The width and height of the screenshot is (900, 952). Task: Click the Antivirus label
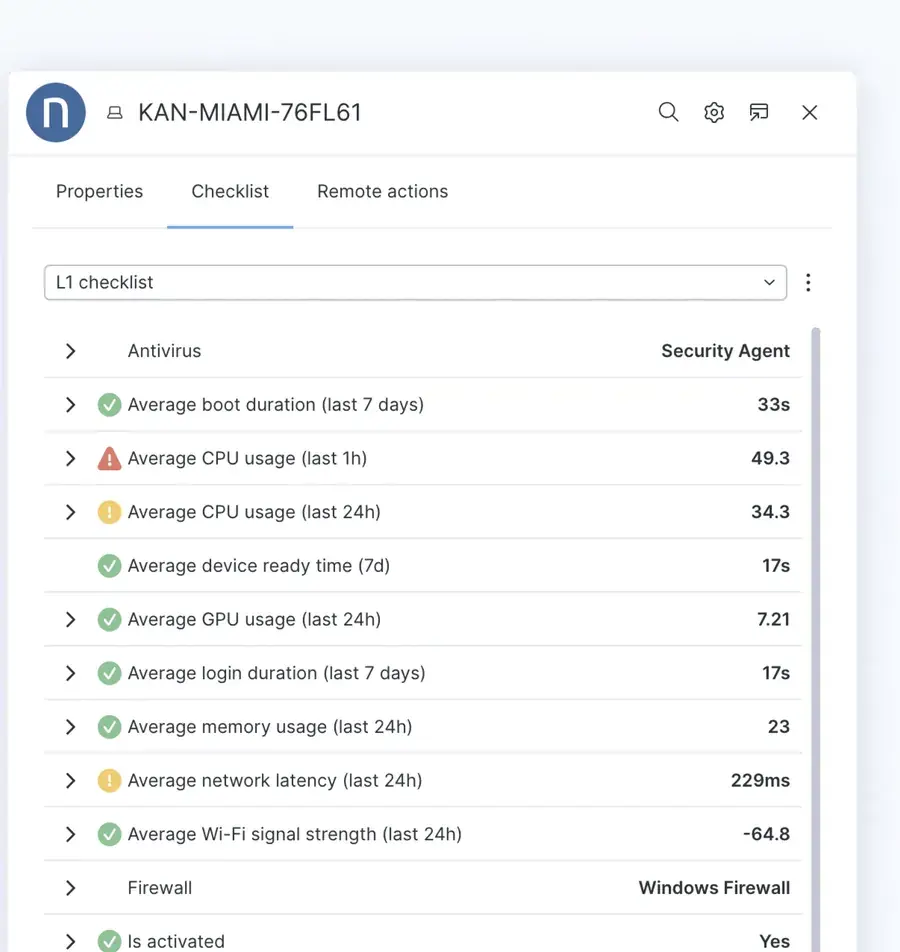pyautogui.click(x=164, y=351)
